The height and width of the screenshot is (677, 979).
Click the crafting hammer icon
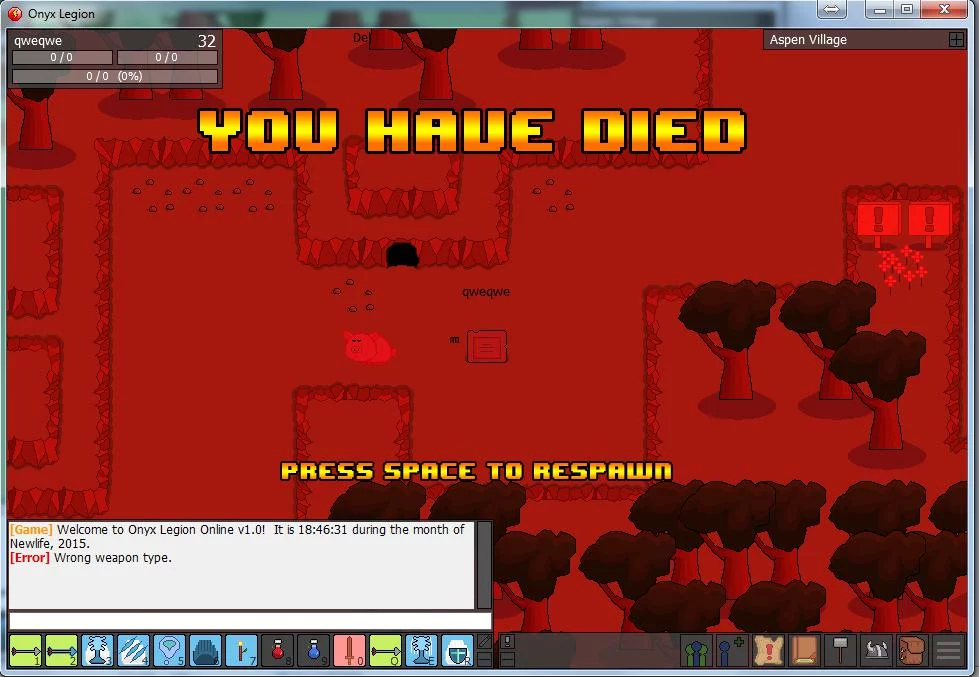coord(838,650)
